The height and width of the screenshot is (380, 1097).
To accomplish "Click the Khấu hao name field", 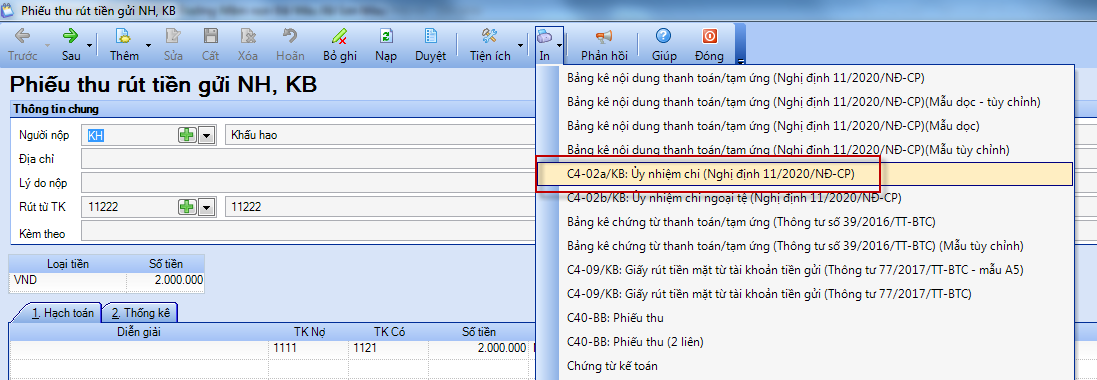I will [x=381, y=135].
